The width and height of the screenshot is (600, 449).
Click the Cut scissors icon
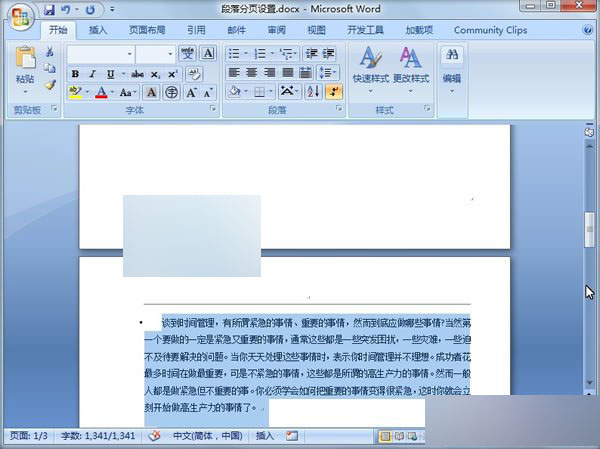tap(50, 53)
